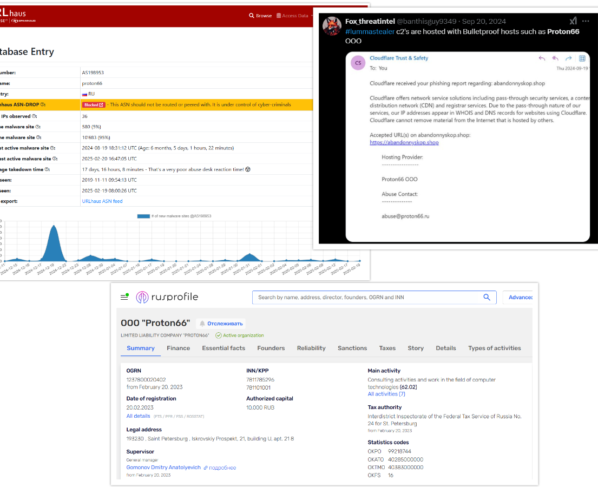Select the Founders tab
This screenshot has width=598, height=487.
[x=271, y=348]
